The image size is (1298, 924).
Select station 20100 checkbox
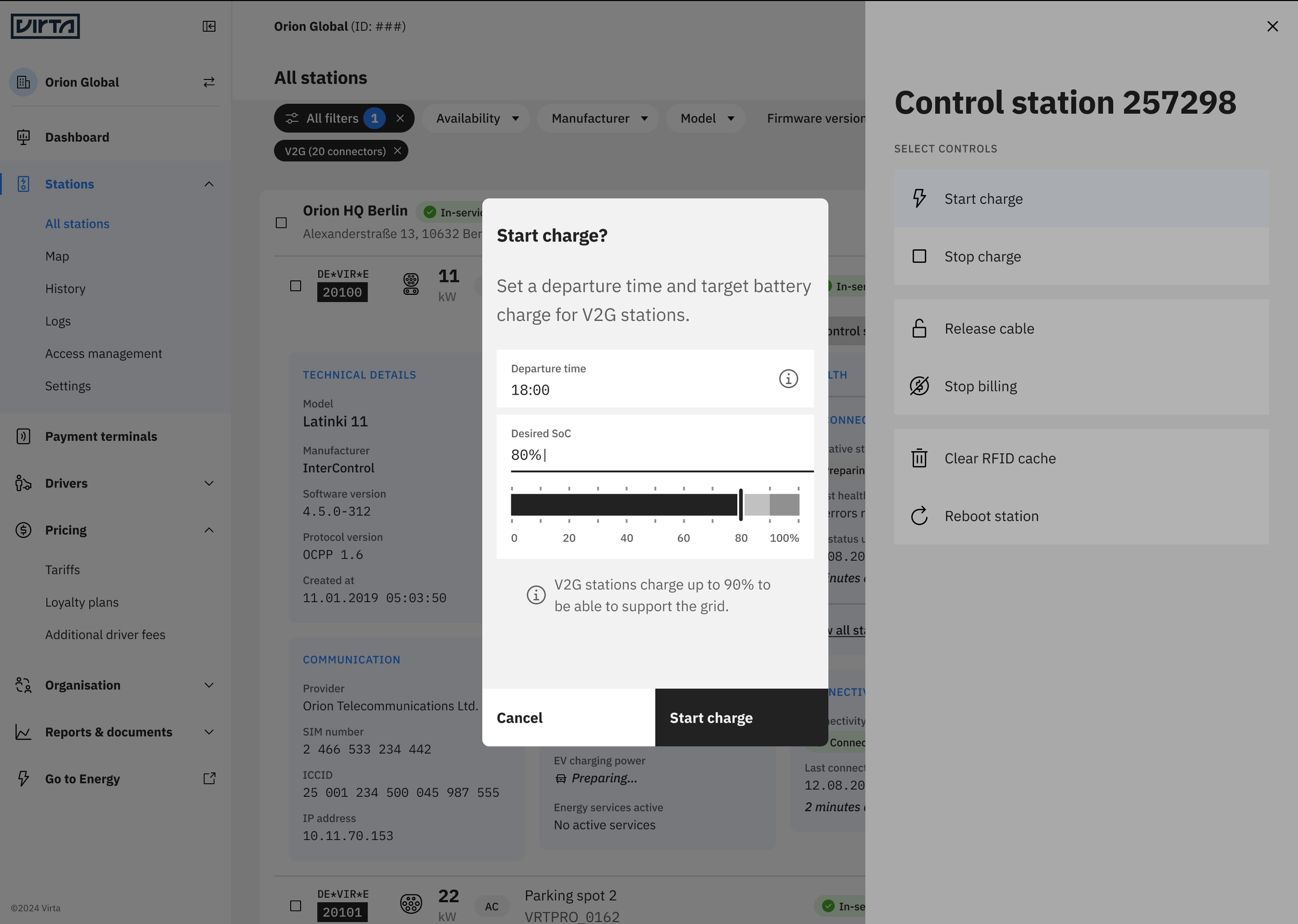(x=295, y=286)
